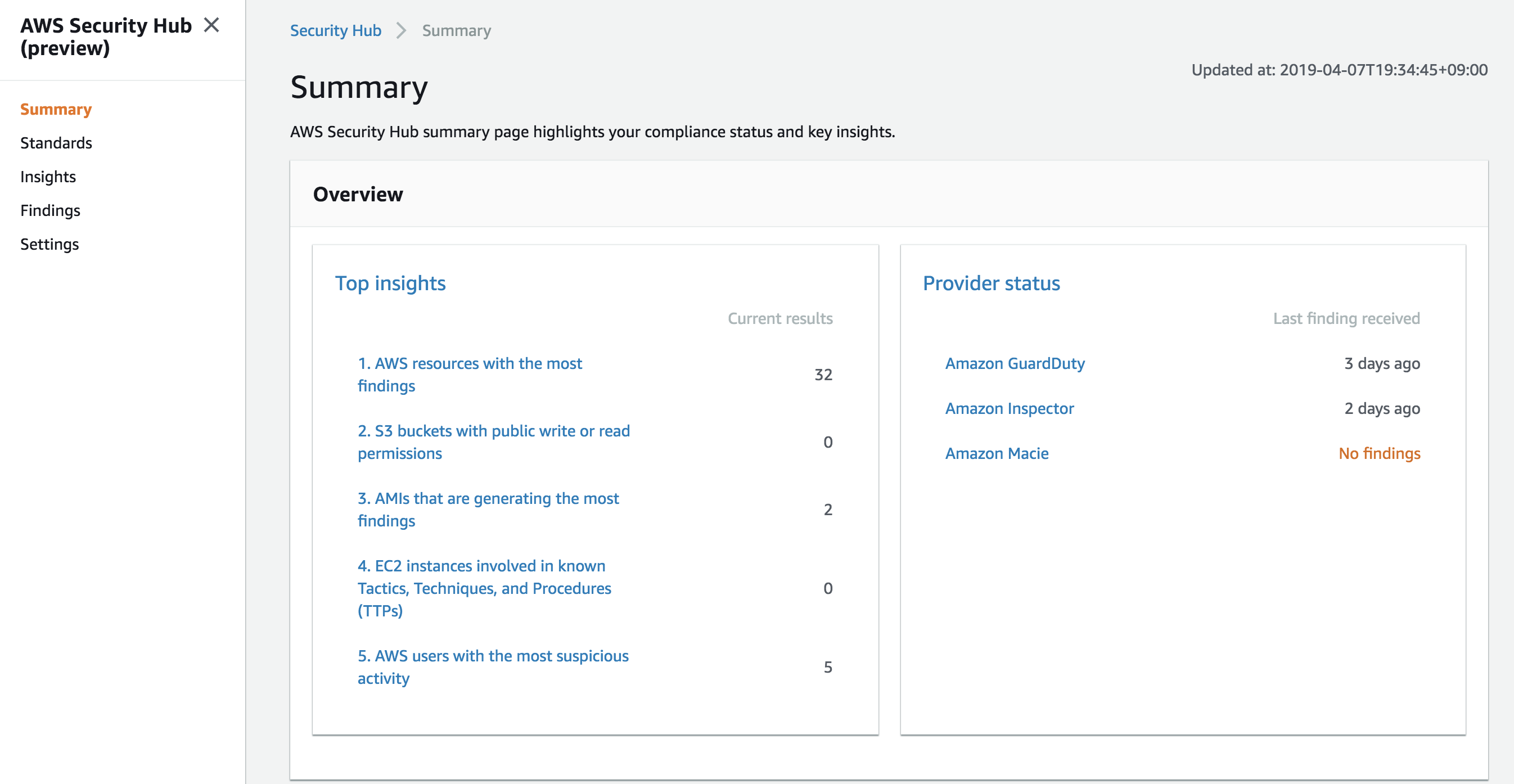Open the Provider status heading
Viewport: 1514px width, 784px height.
(992, 283)
